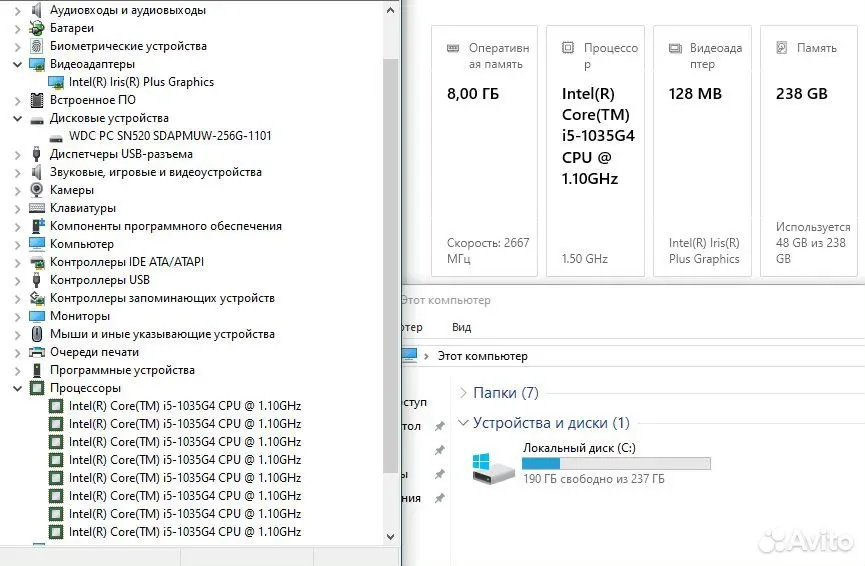The width and height of the screenshot is (865, 566).
Task: Click the Процессоры CPU category icon
Action: click(x=36, y=388)
